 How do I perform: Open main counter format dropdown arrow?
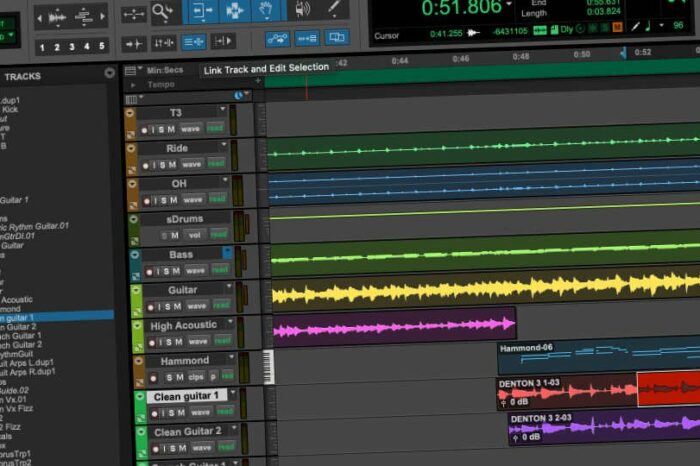[508, 4]
